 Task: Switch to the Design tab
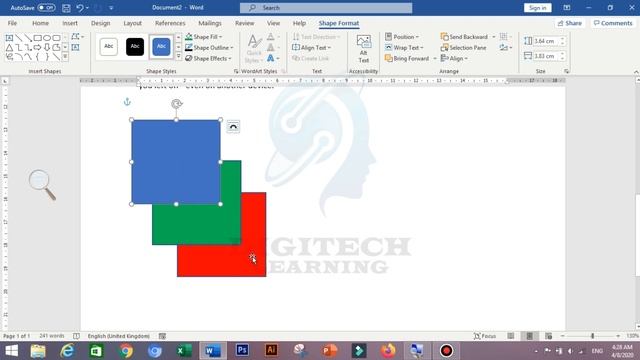pos(100,23)
